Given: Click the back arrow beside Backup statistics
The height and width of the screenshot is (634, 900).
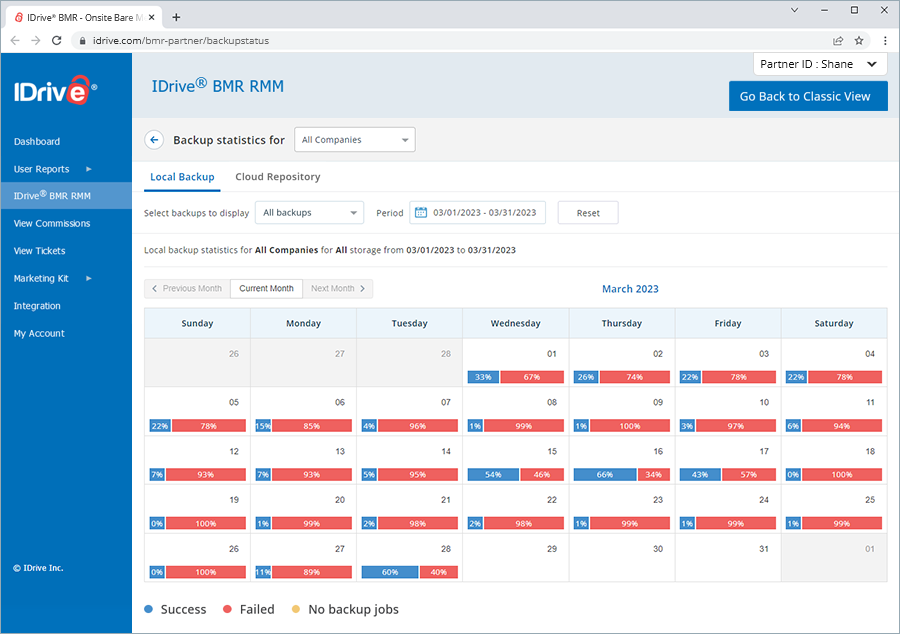Looking at the screenshot, I should tap(154, 140).
